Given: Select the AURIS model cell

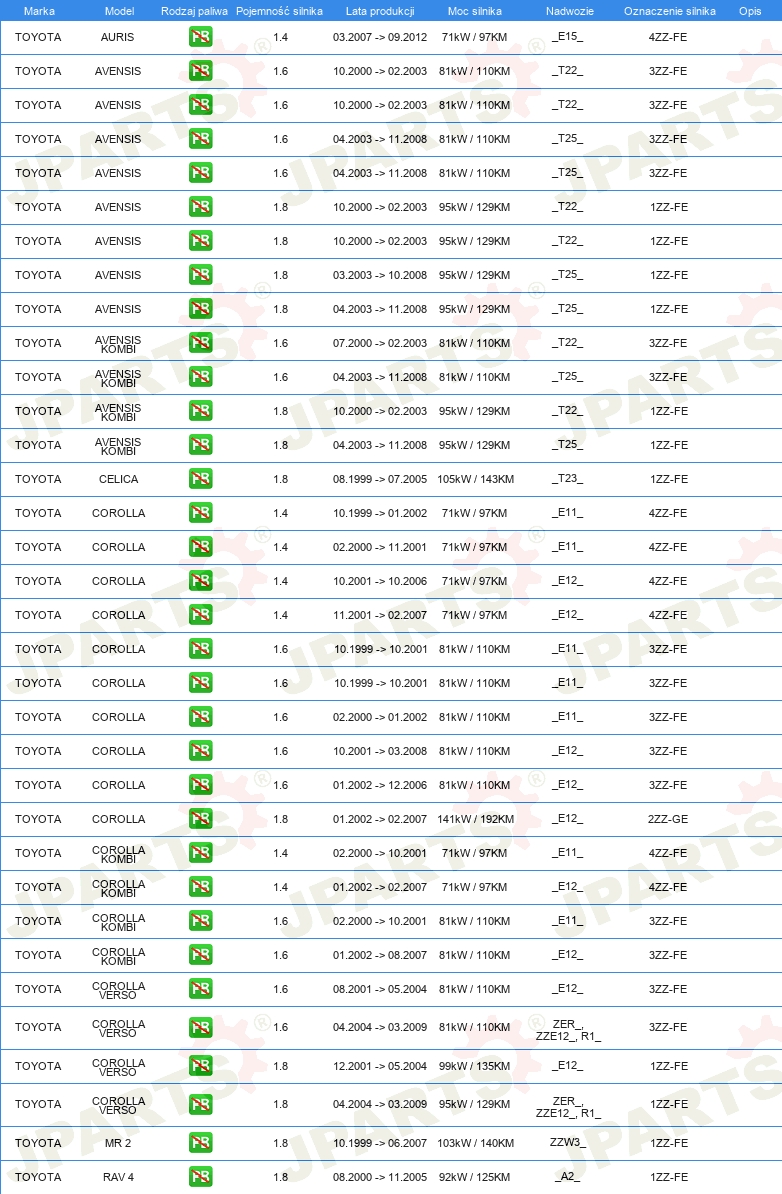Looking at the screenshot, I should click(x=117, y=37).
